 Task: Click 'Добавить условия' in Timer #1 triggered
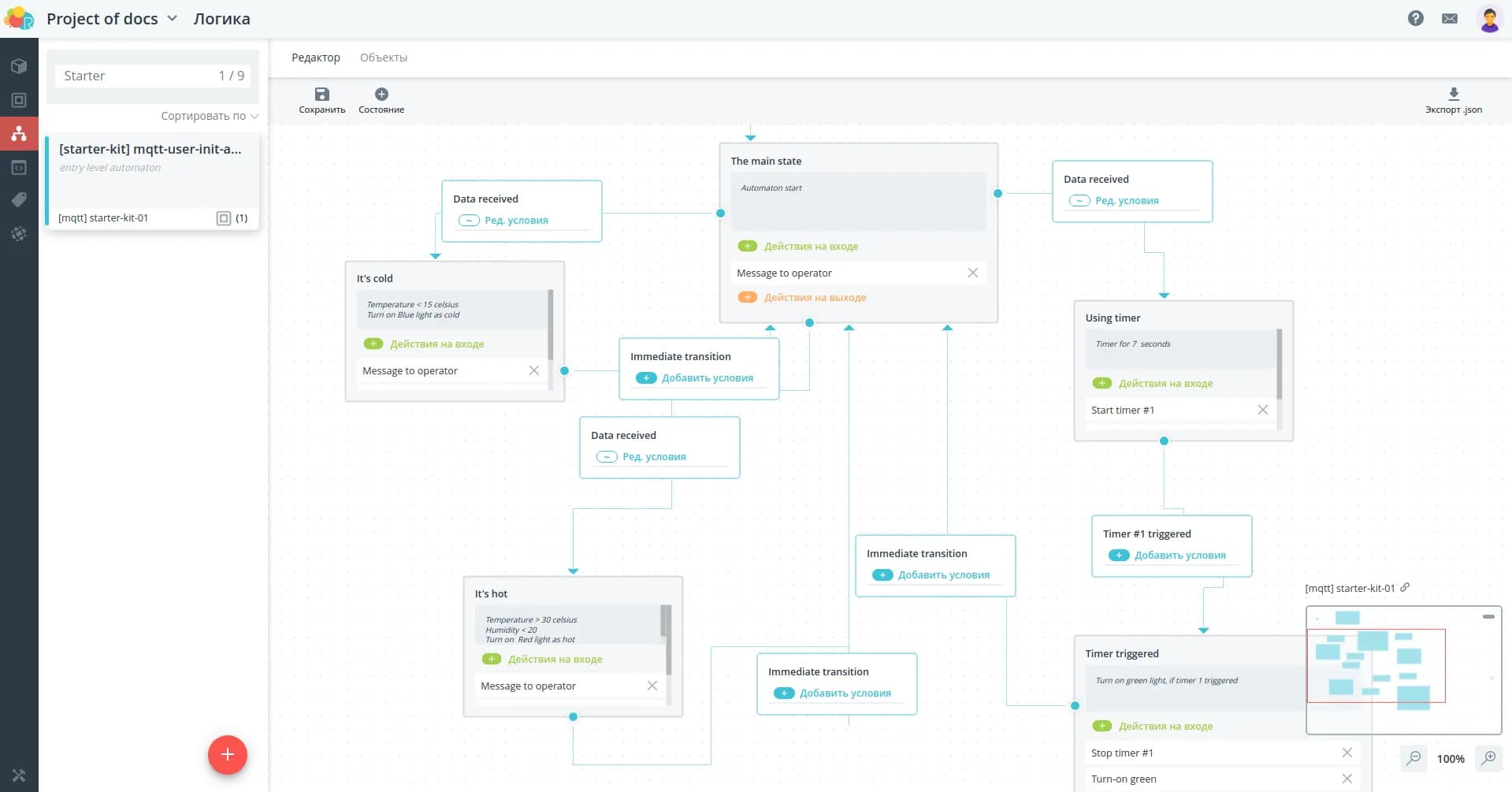(x=1180, y=555)
